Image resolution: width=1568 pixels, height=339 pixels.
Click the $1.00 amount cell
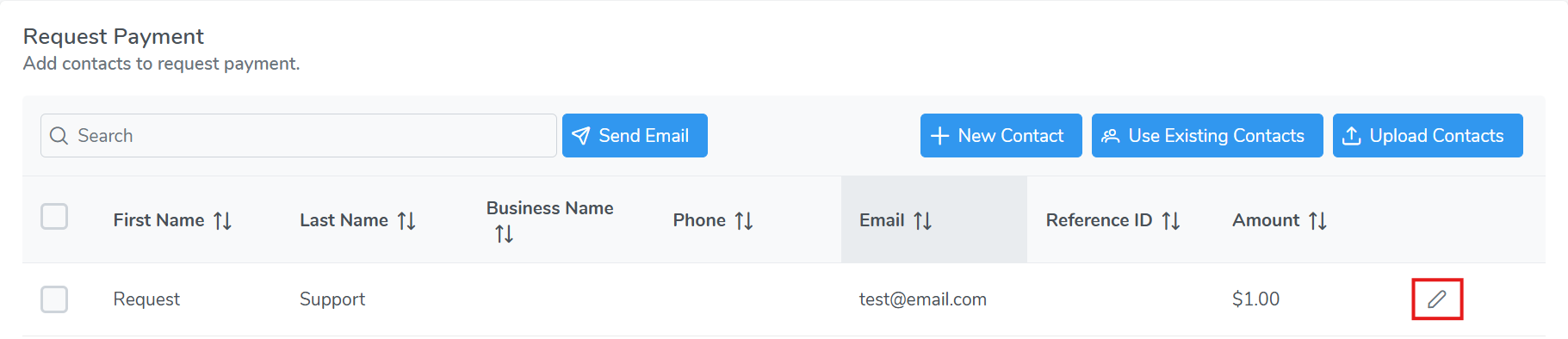(x=1255, y=299)
